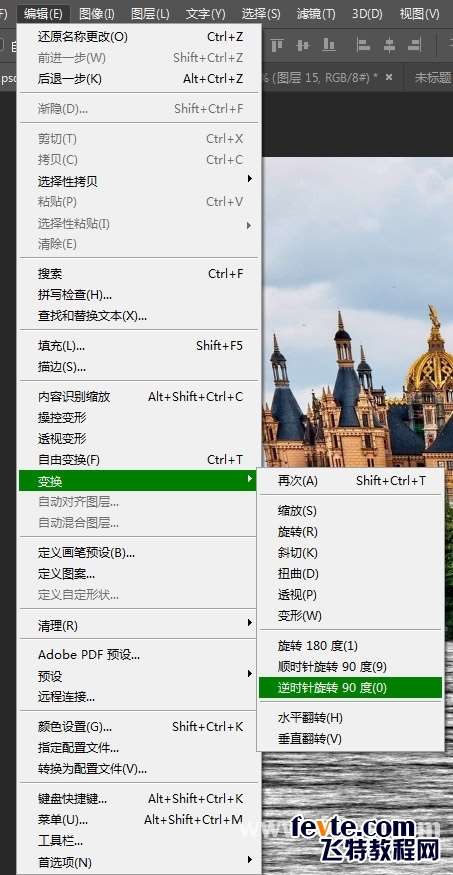Click the align vertical centers icon

click(303, 45)
